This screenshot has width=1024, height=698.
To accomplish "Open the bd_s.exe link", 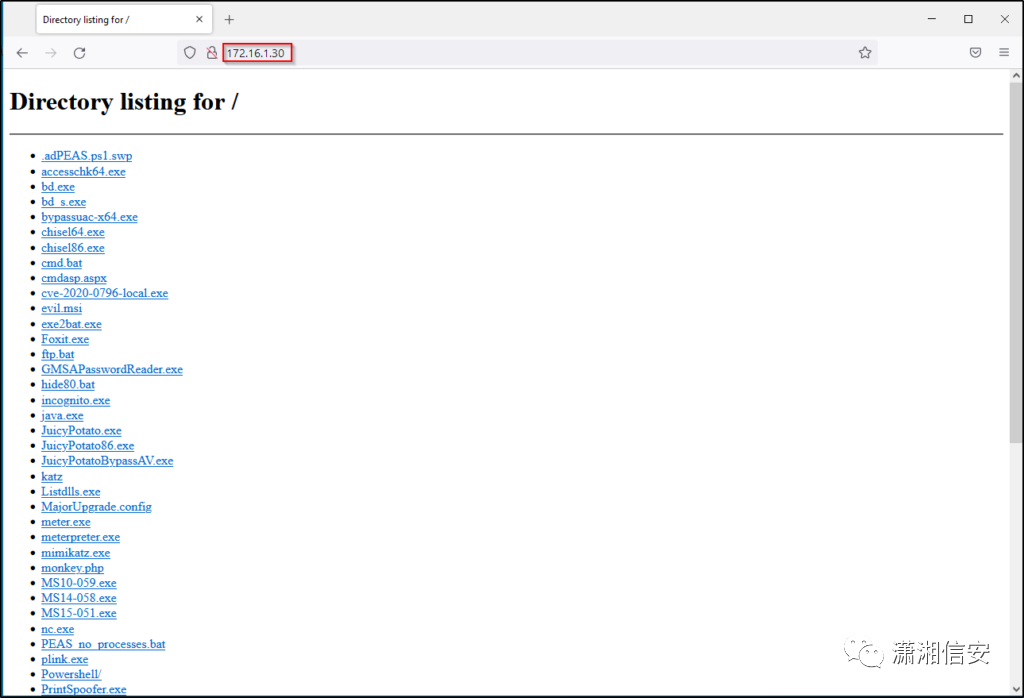I will pos(63,202).
